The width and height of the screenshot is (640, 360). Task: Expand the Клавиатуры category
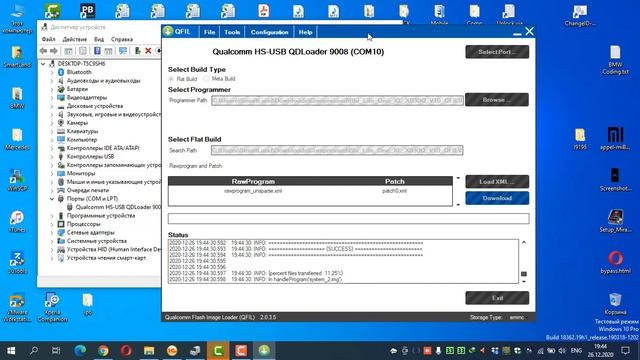pyautogui.click(x=52, y=131)
